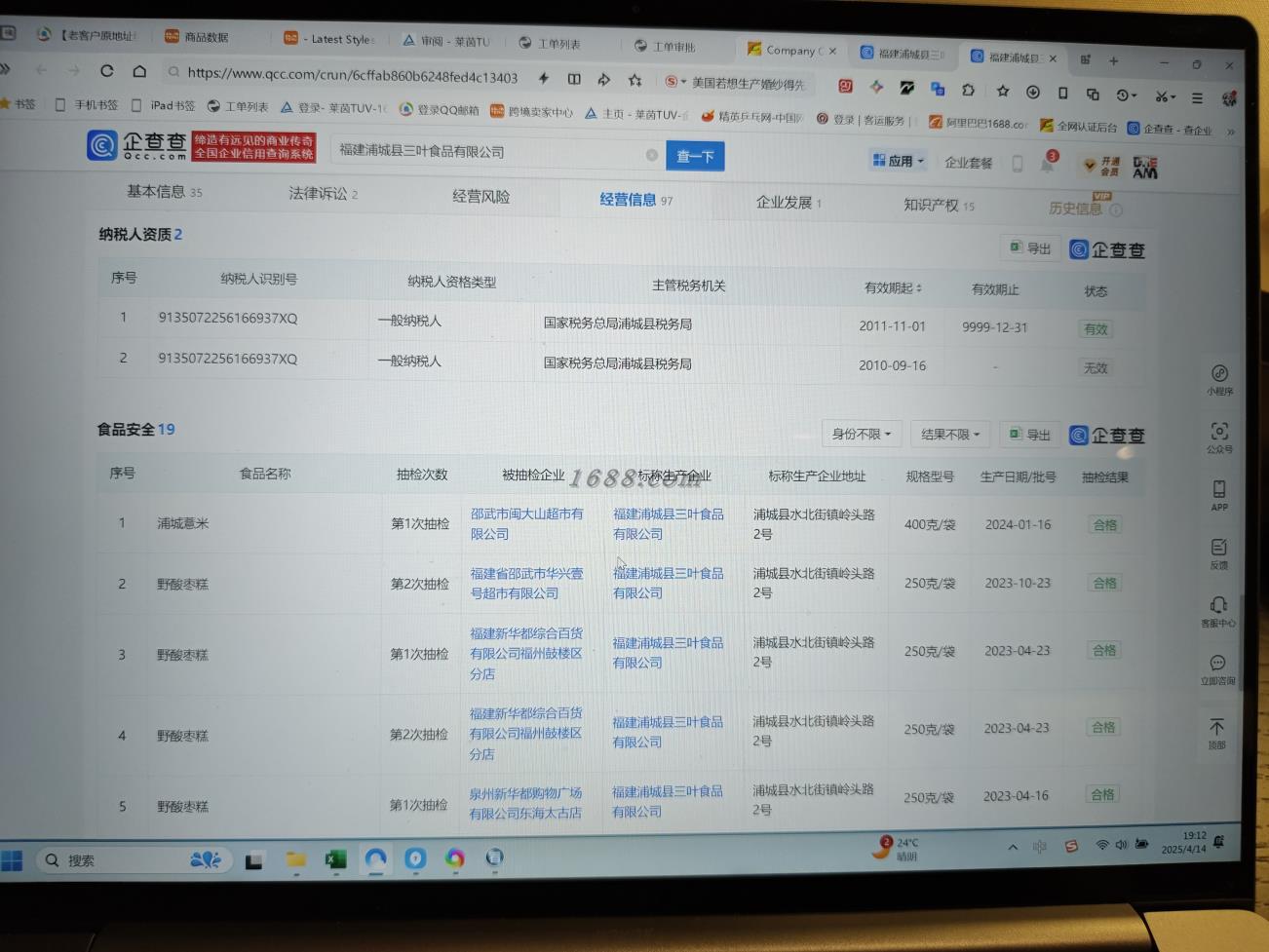Bookmark page with address bar star icon
This screenshot has height=952, width=1269.
[635, 80]
